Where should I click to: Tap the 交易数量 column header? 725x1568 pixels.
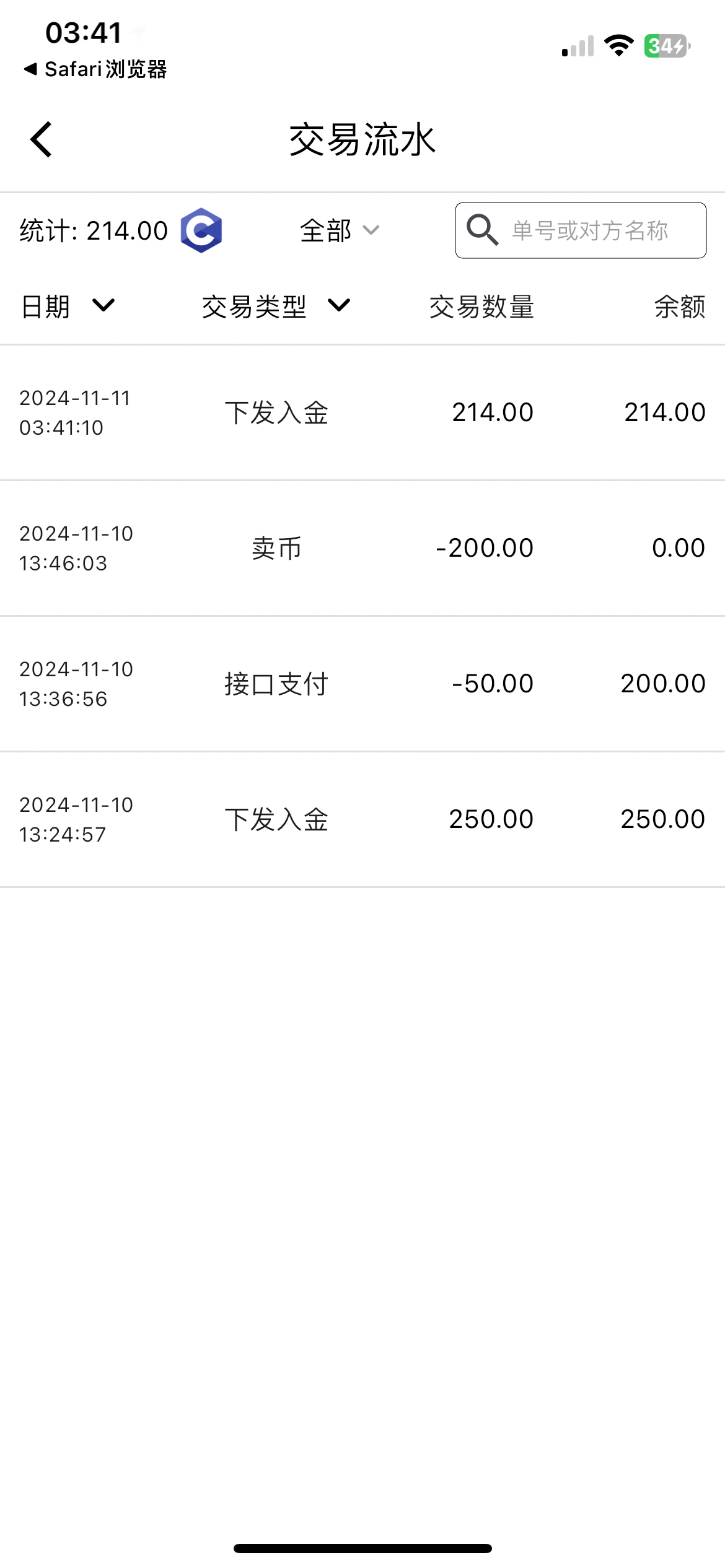(481, 307)
